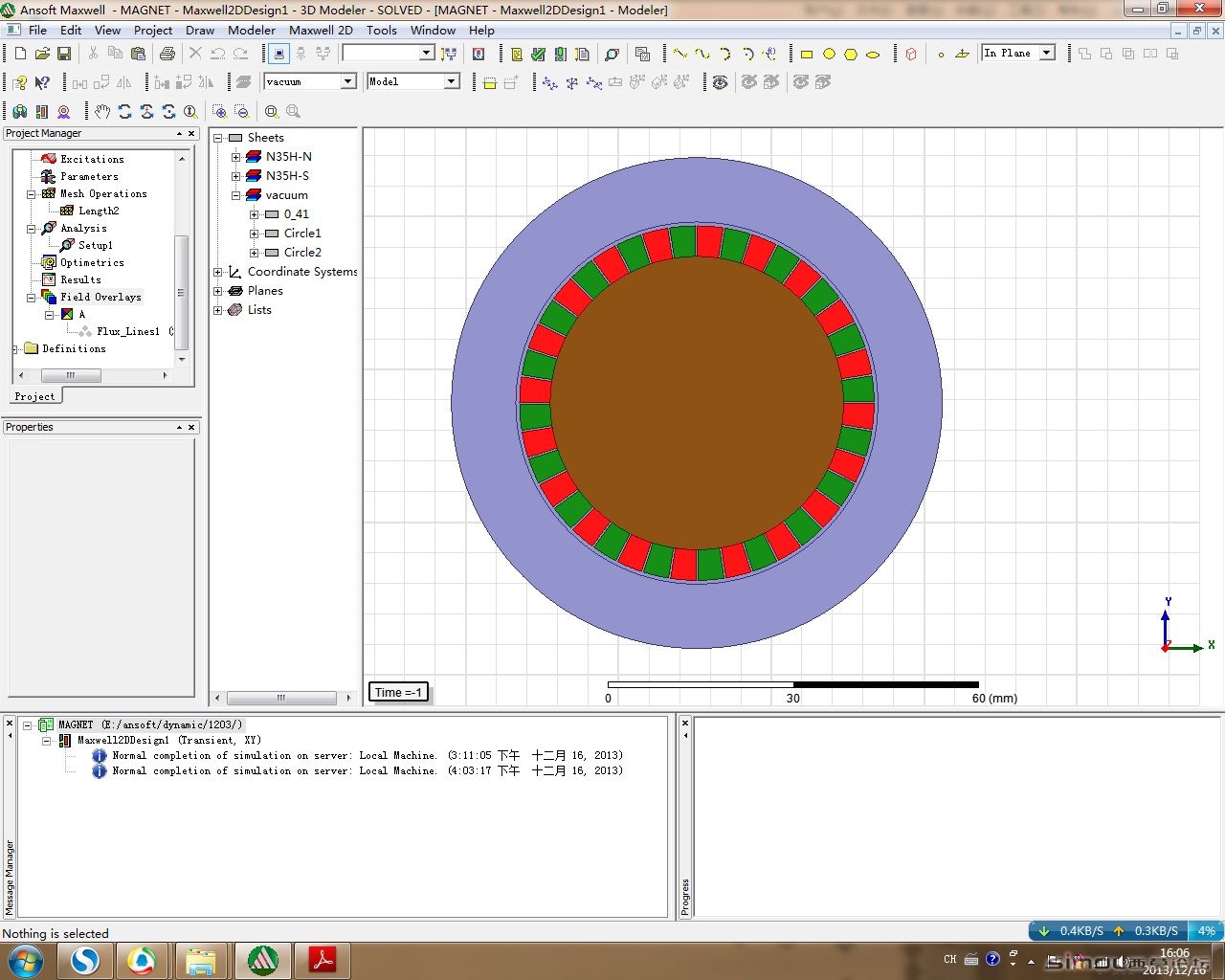Screen dimensions: 1225x980
Task: Click the Windows Start button
Action: pyautogui.click(x=25, y=960)
